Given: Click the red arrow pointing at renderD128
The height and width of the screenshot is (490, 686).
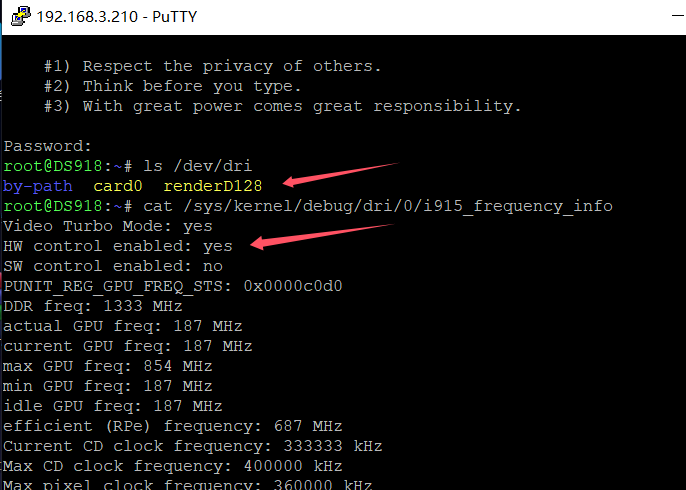Looking at the screenshot, I should point(340,173).
